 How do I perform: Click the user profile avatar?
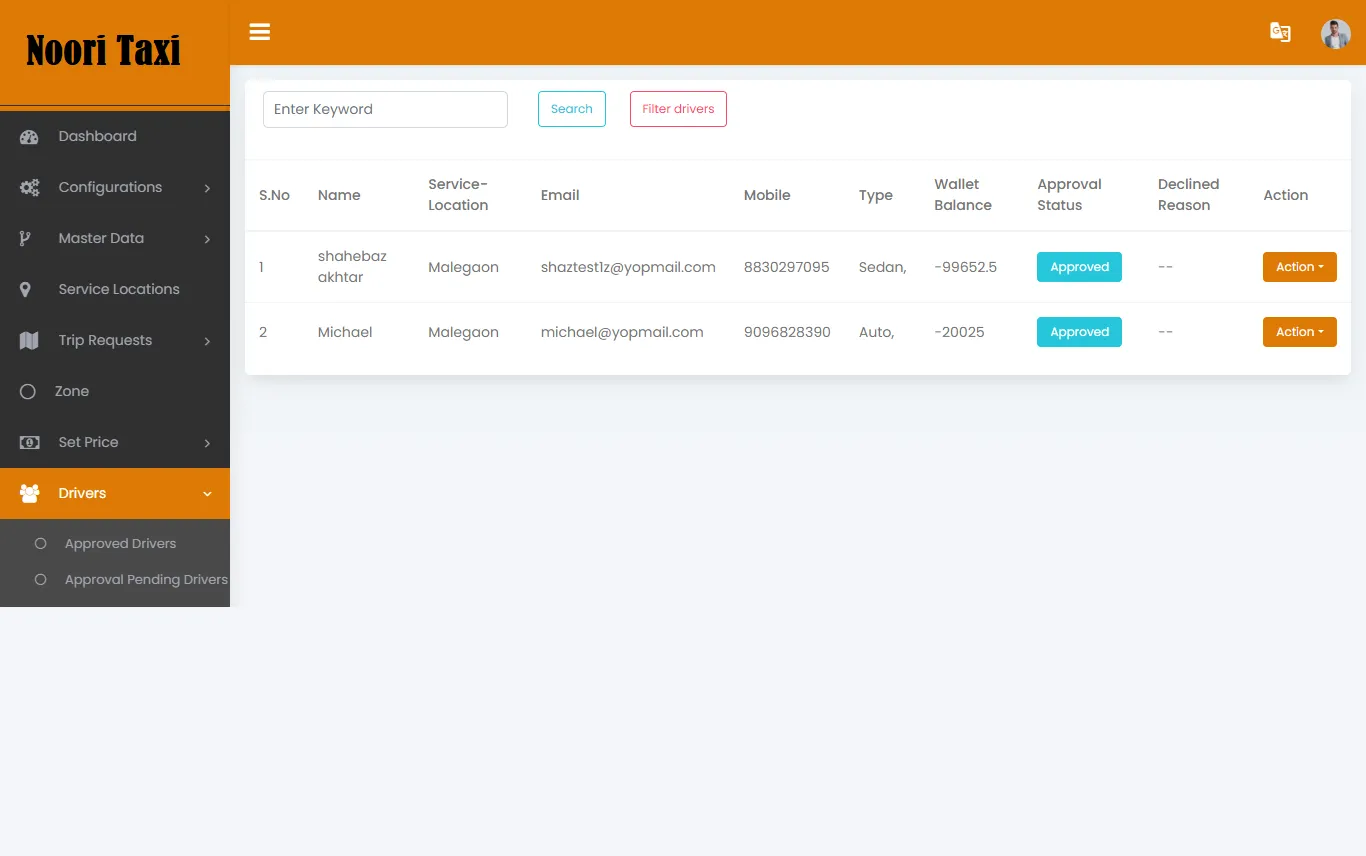click(x=1336, y=33)
